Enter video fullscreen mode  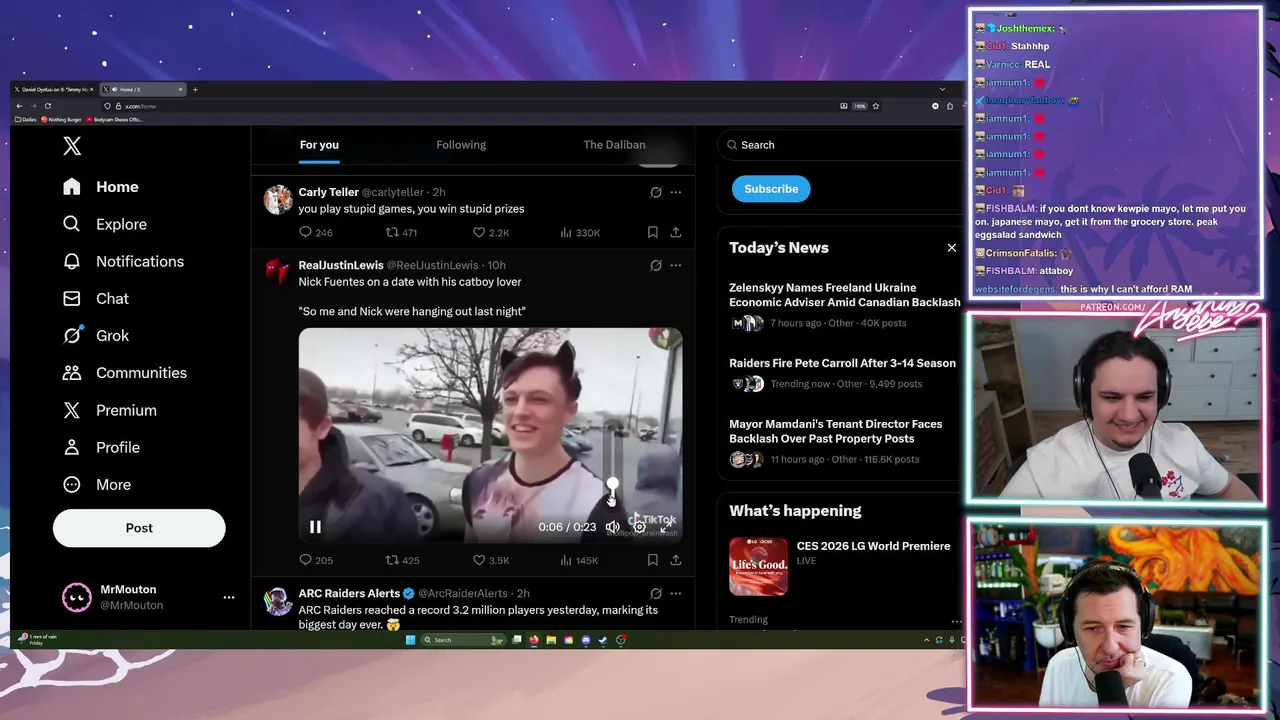click(x=665, y=527)
